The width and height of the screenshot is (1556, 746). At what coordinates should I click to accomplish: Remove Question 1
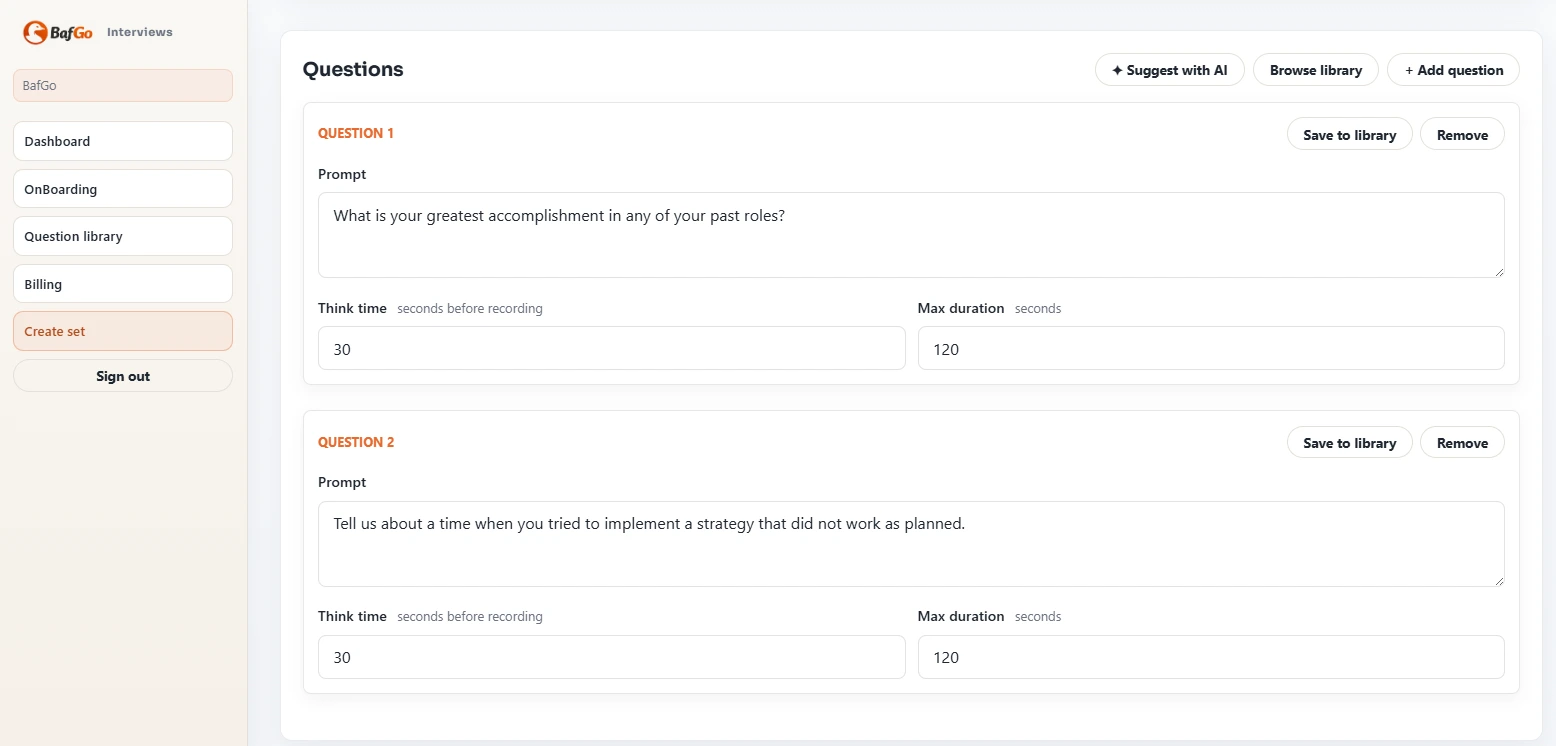[1462, 135]
